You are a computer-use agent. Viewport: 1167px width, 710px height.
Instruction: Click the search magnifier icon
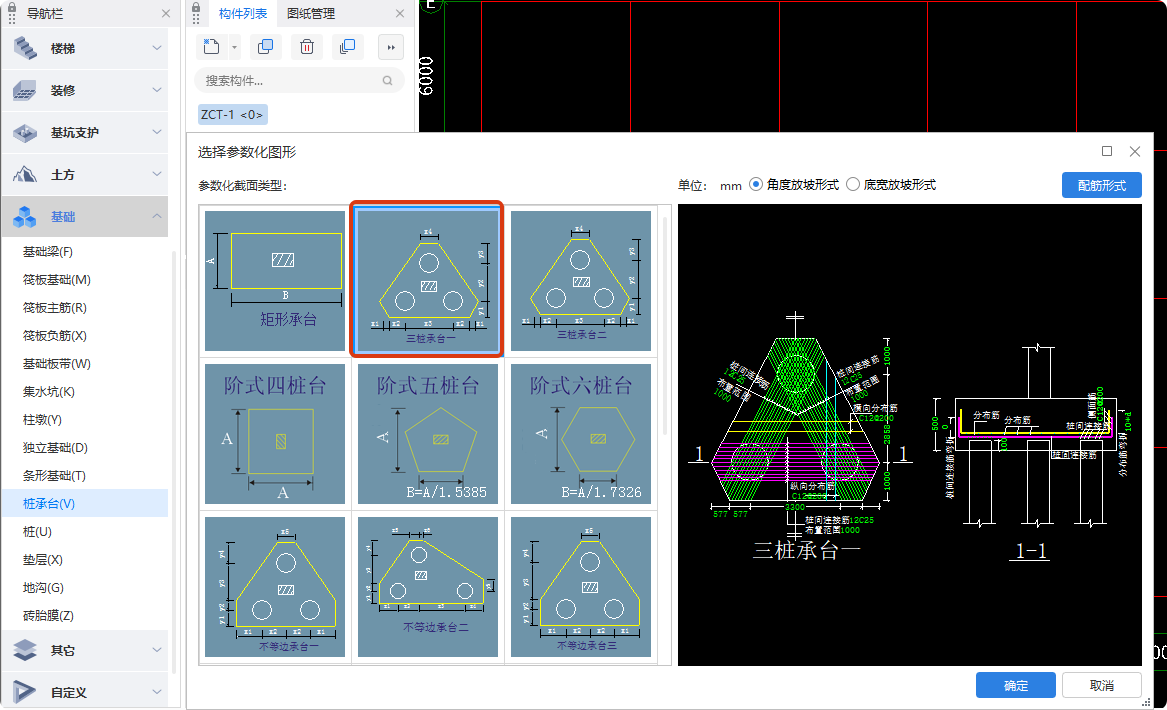388,80
